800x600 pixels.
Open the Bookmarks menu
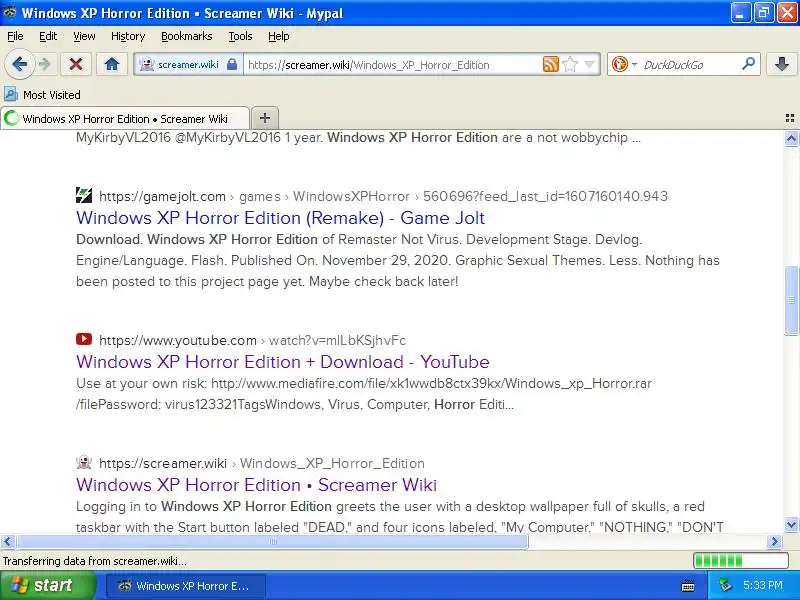point(186,36)
